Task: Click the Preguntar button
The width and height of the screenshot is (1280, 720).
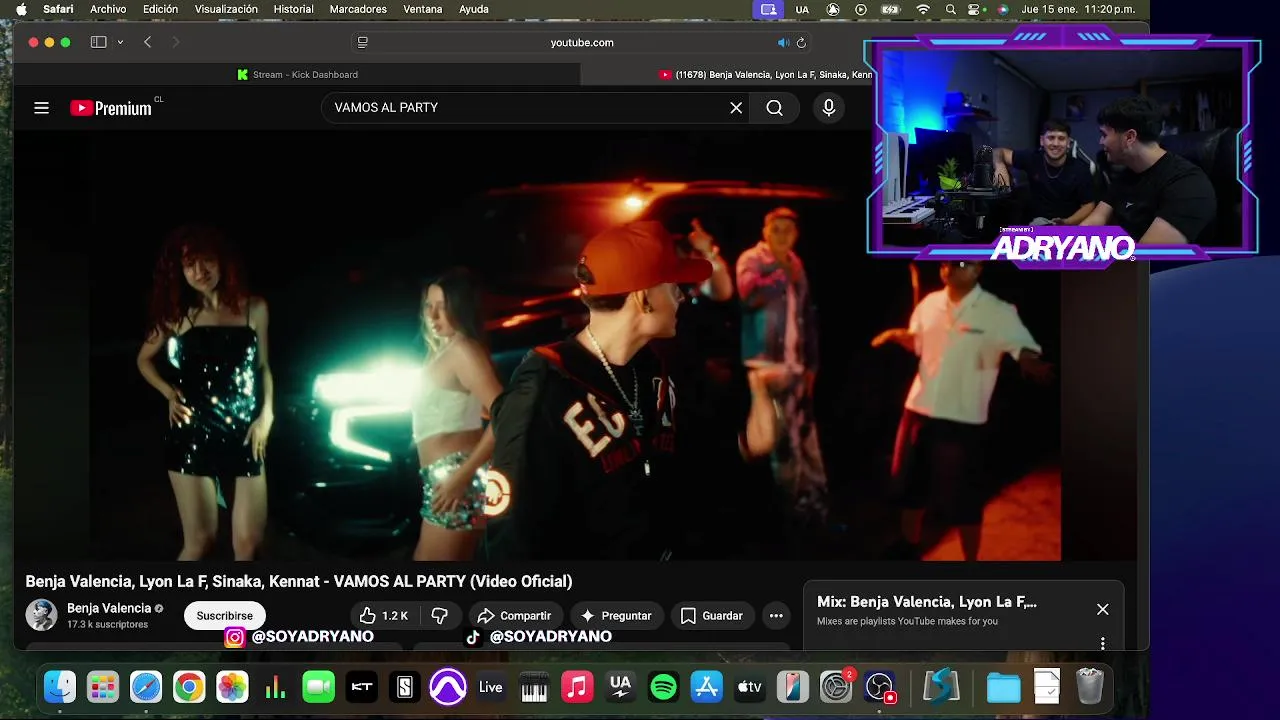Action: [616, 616]
